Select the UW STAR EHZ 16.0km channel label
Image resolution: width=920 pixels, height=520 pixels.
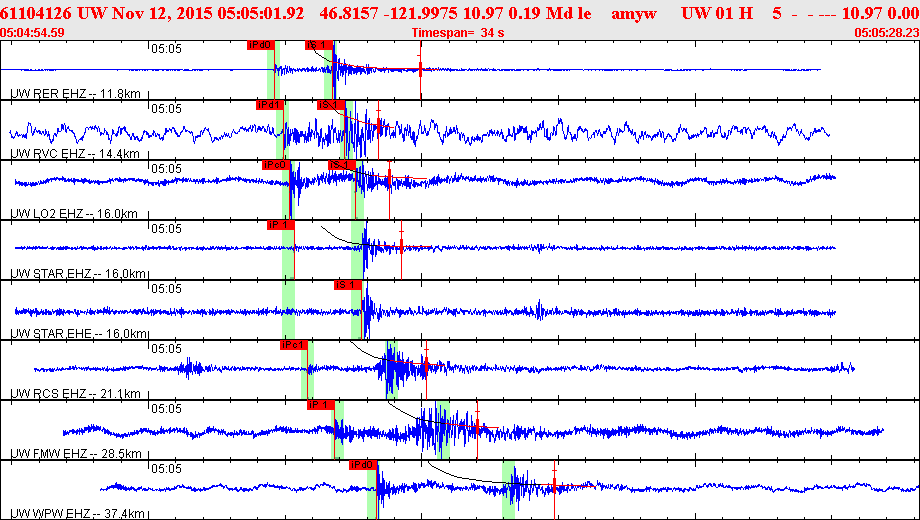pyautogui.click(x=78, y=273)
